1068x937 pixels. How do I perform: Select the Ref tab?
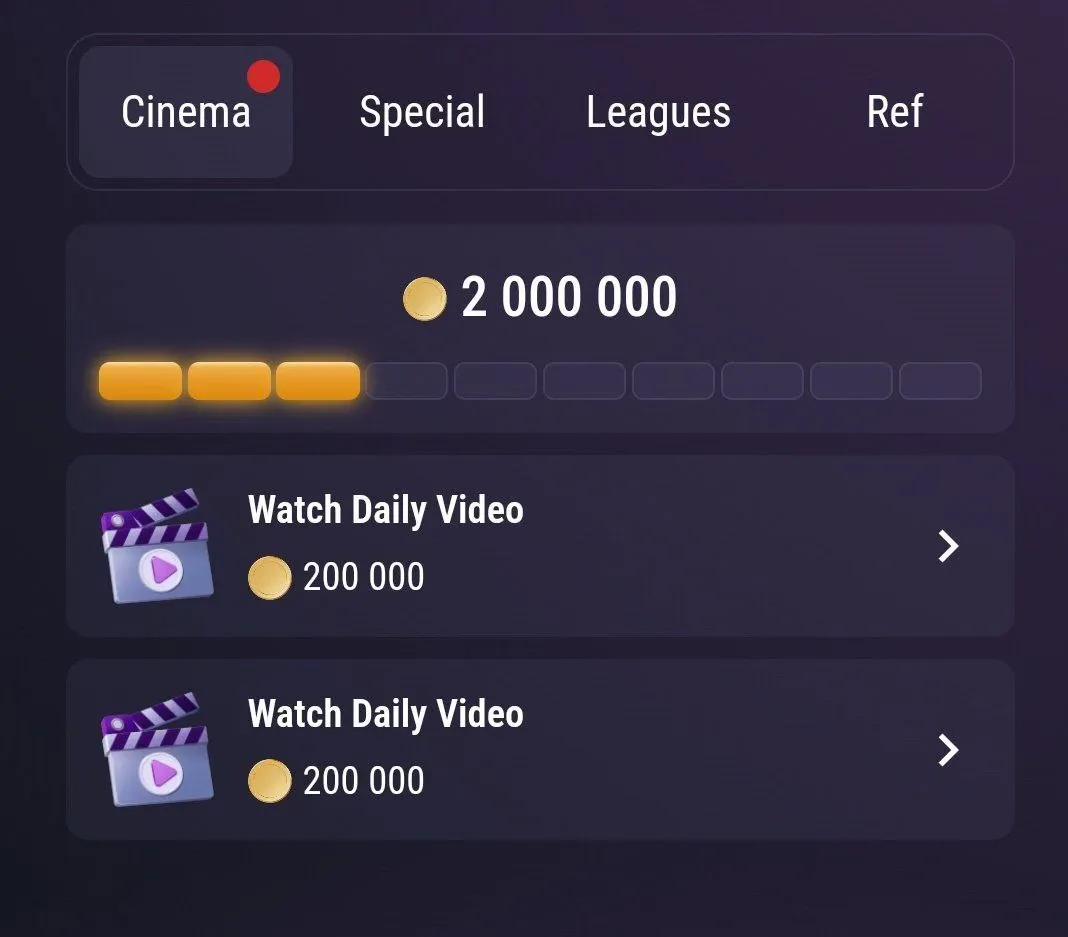(x=895, y=111)
